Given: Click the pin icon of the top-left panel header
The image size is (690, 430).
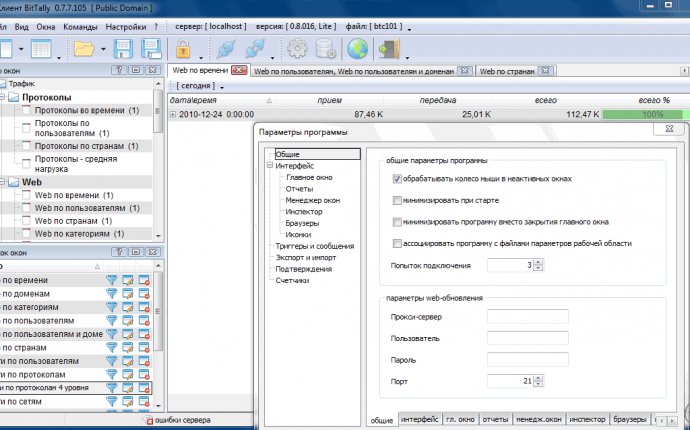Looking at the screenshot, I should coord(119,70).
